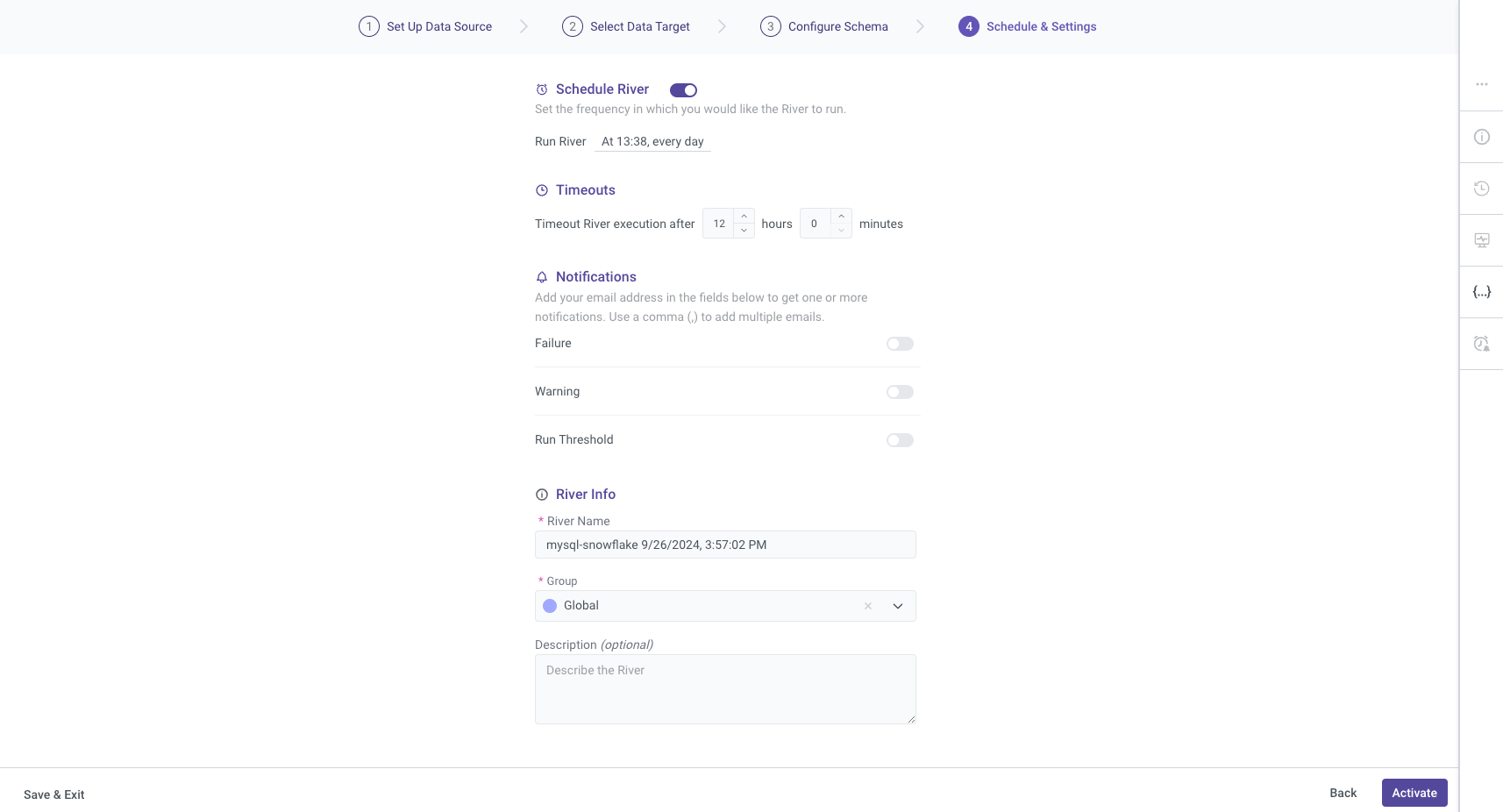Open the monitor activity icon in sidebar
Image resolution: width=1503 pixels, height=812 pixels.
coord(1481,240)
